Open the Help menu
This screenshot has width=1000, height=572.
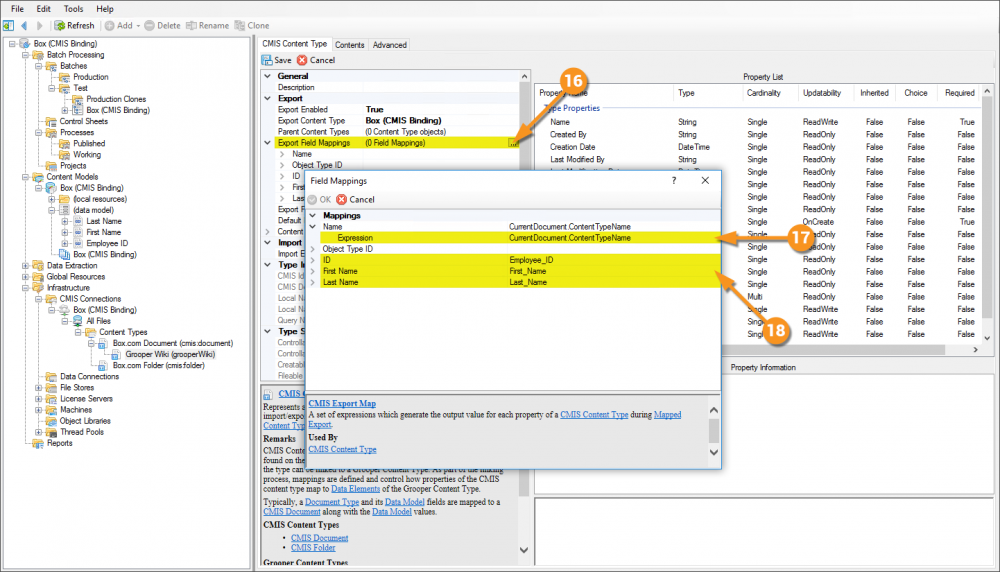tap(105, 9)
